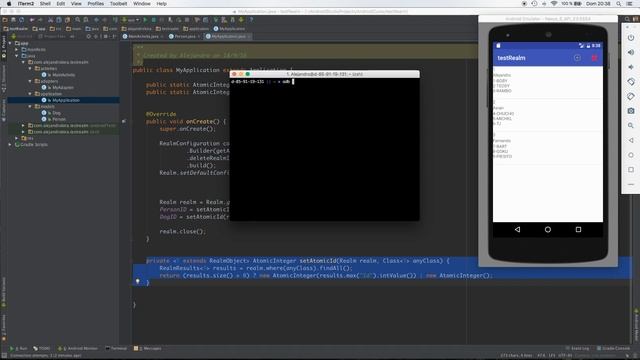Switch to the MainActivity.java editor tab

[143, 36]
